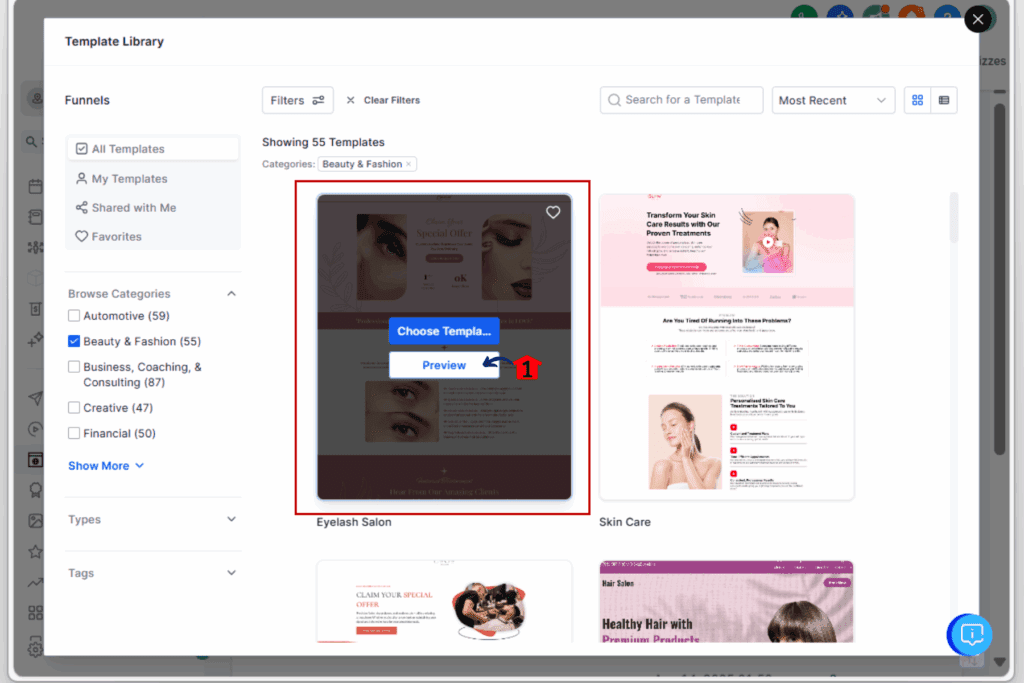The image size is (1024, 683).
Task: Click the Showing 55 Templates text
Action: click(323, 142)
